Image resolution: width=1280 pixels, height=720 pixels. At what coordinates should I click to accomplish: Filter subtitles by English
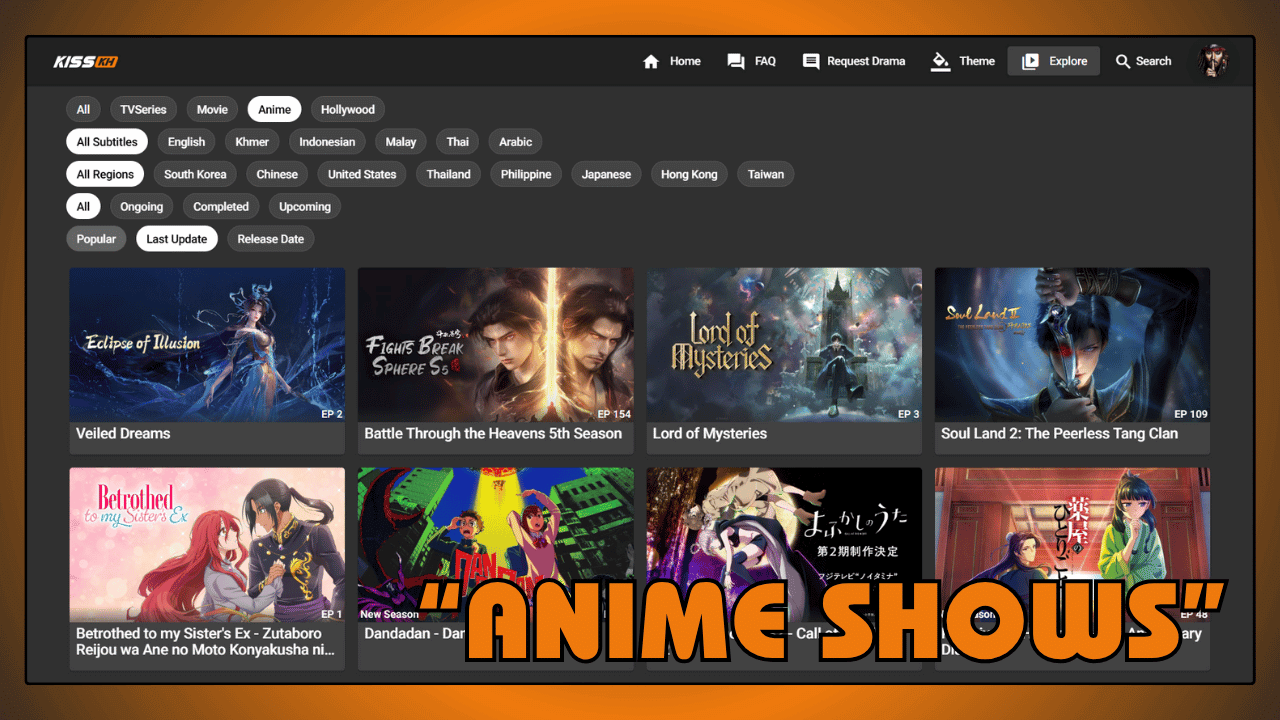[186, 141]
